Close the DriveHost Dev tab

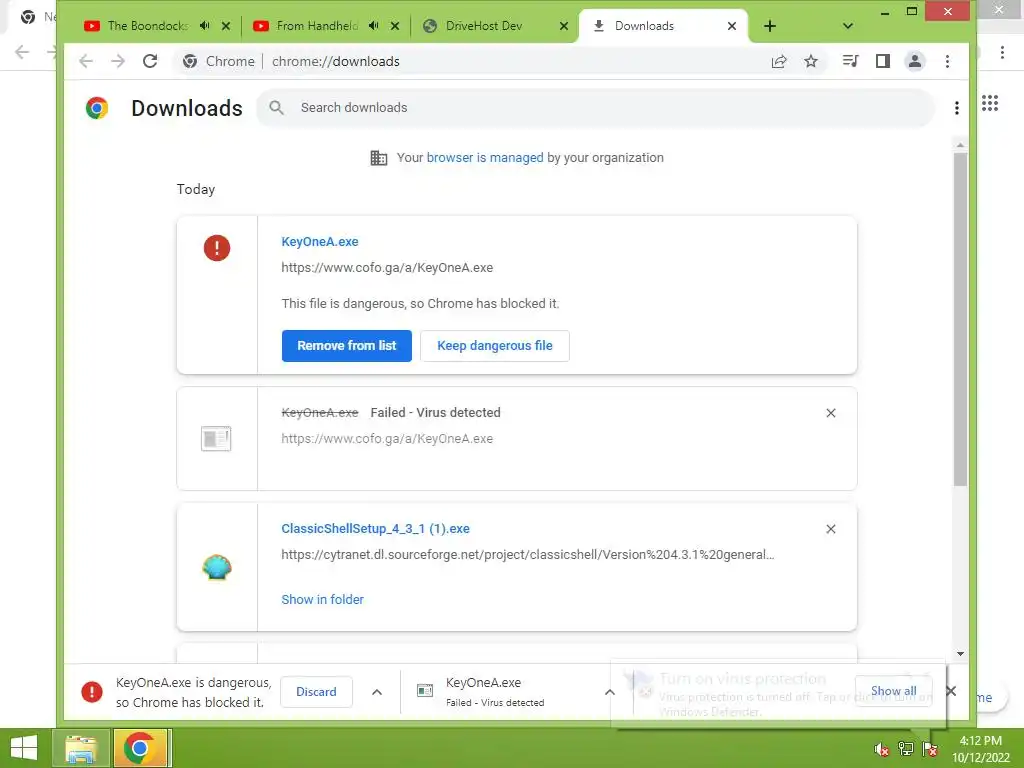coord(564,26)
